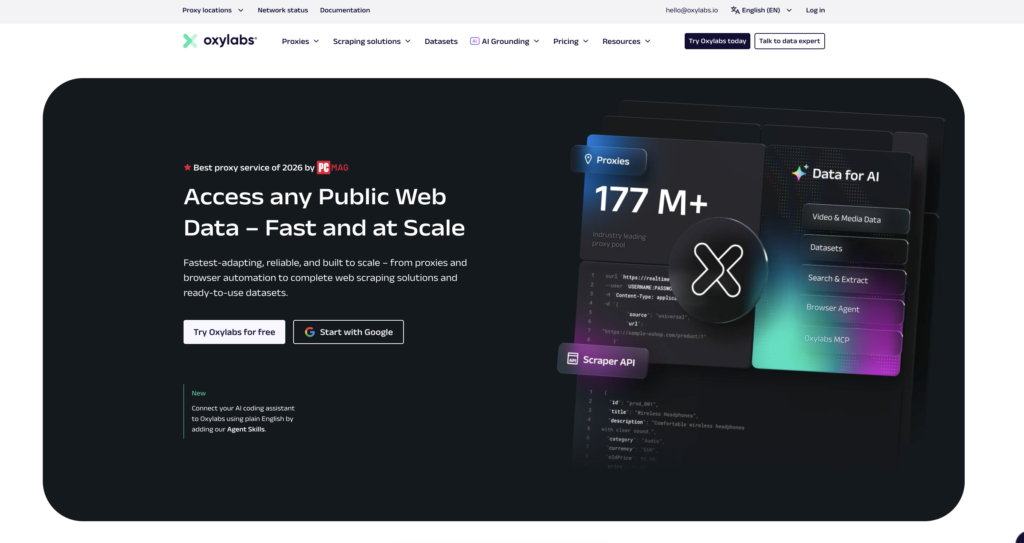
Task: Select Datasets card in Data for AI panel
Action: pos(854,249)
